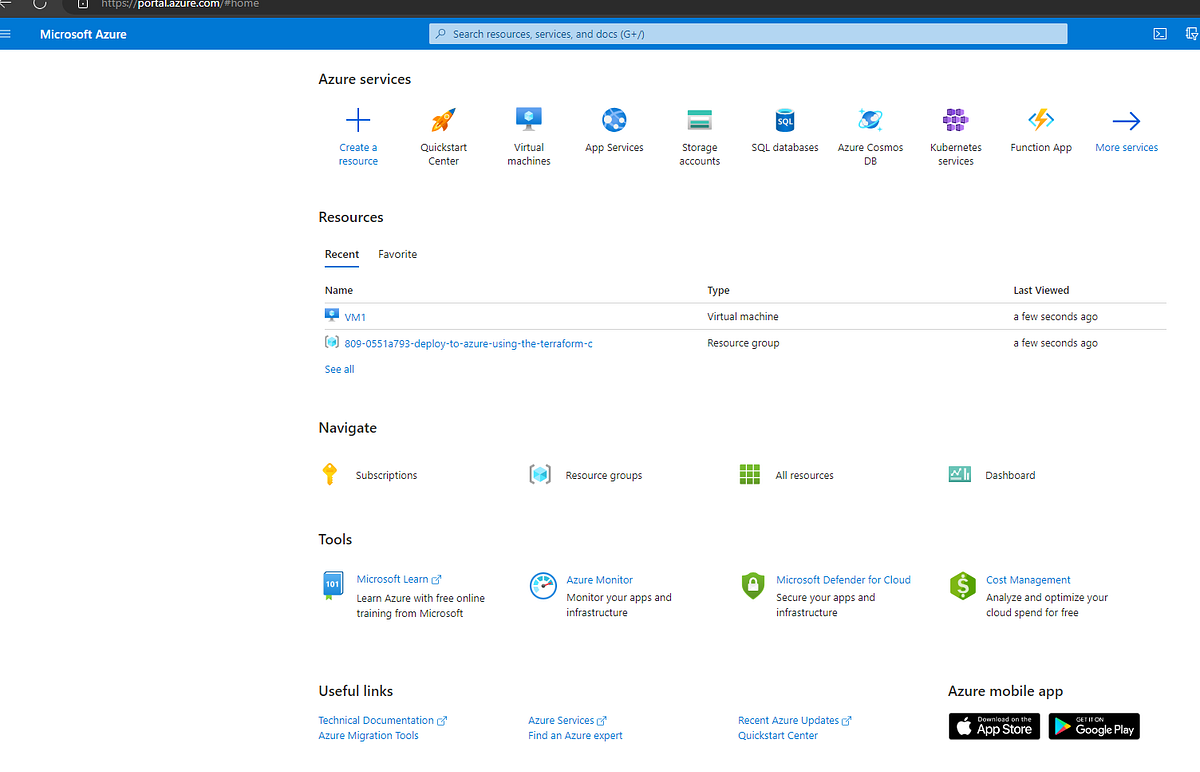Open the VM1 virtual machine link

[355, 316]
